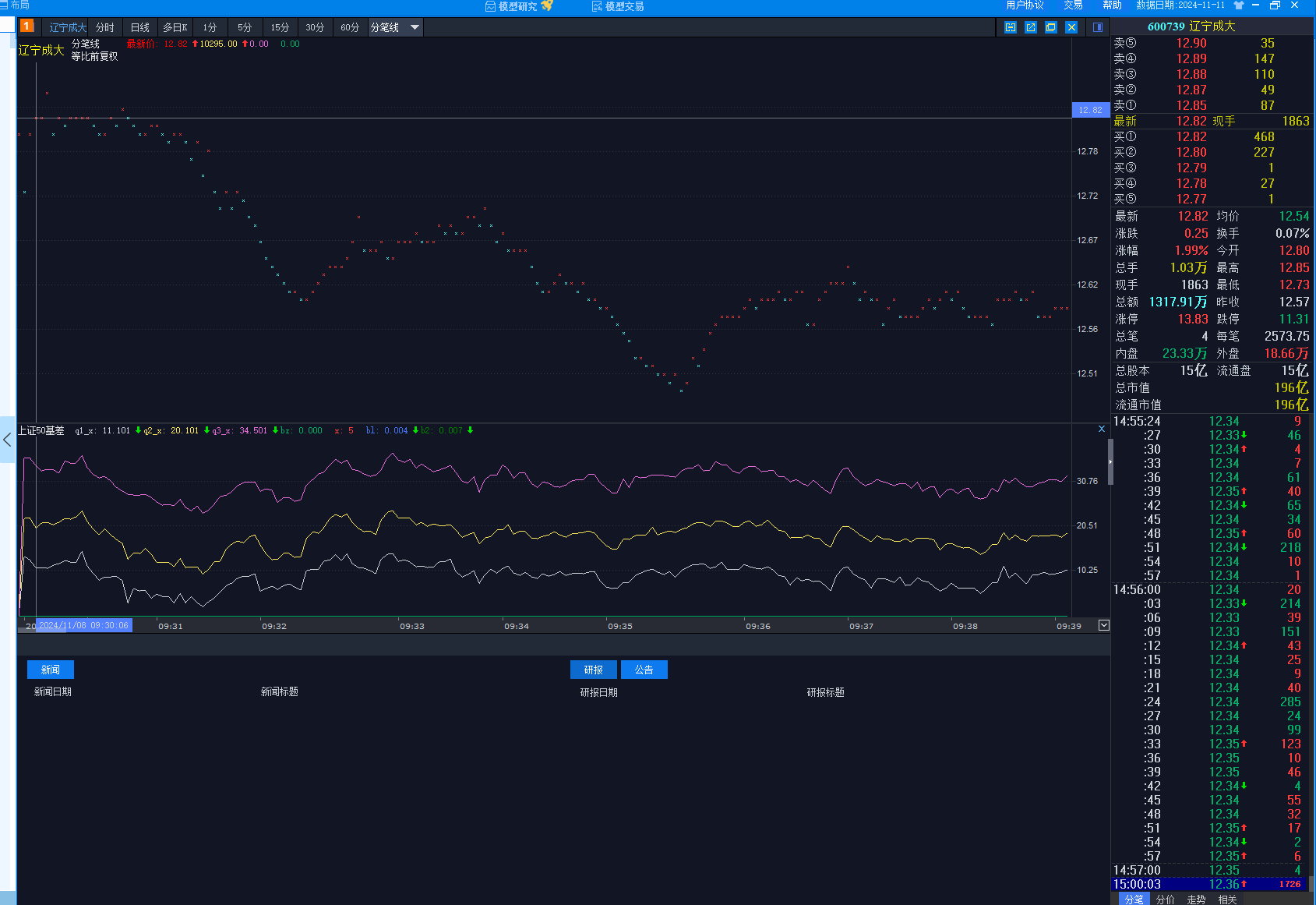Click the 公告 button
The width and height of the screenshot is (1316, 905).
(x=644, y=670)
